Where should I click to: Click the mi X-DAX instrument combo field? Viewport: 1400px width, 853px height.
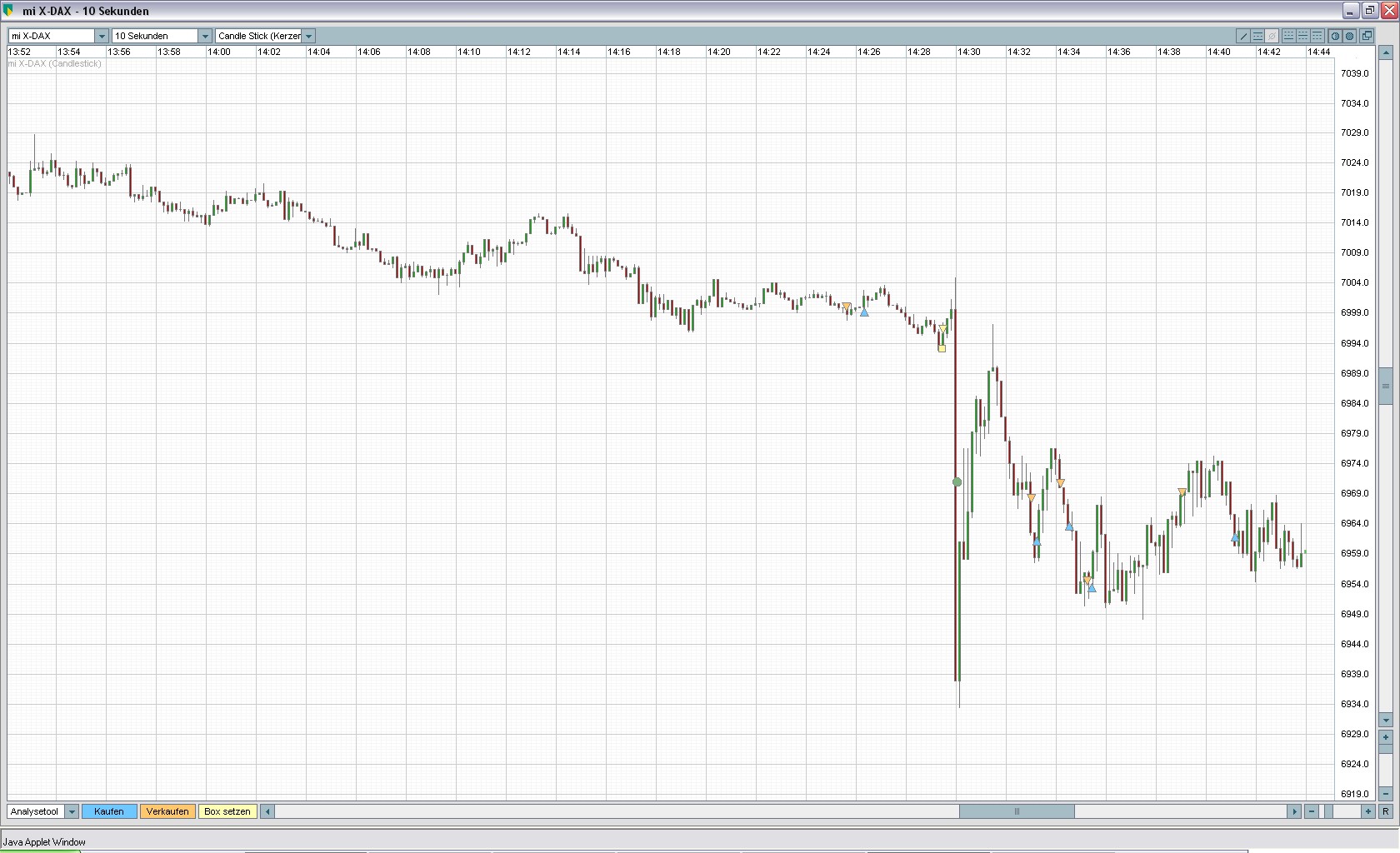click(x=52, y=36)
